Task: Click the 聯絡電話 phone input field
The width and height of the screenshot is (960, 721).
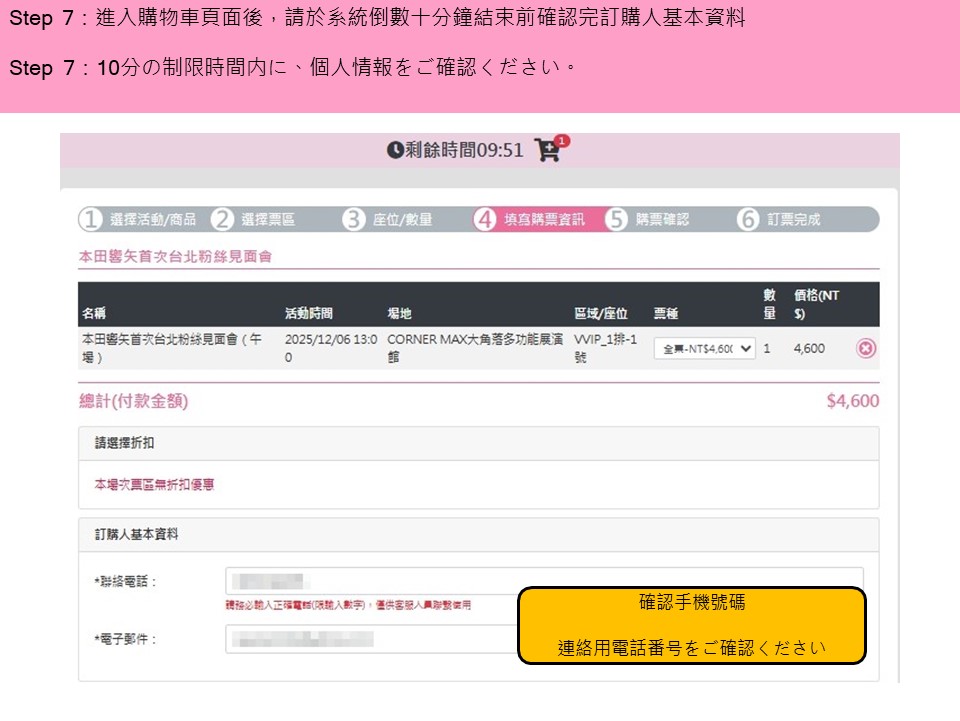Action: (370, 581)
